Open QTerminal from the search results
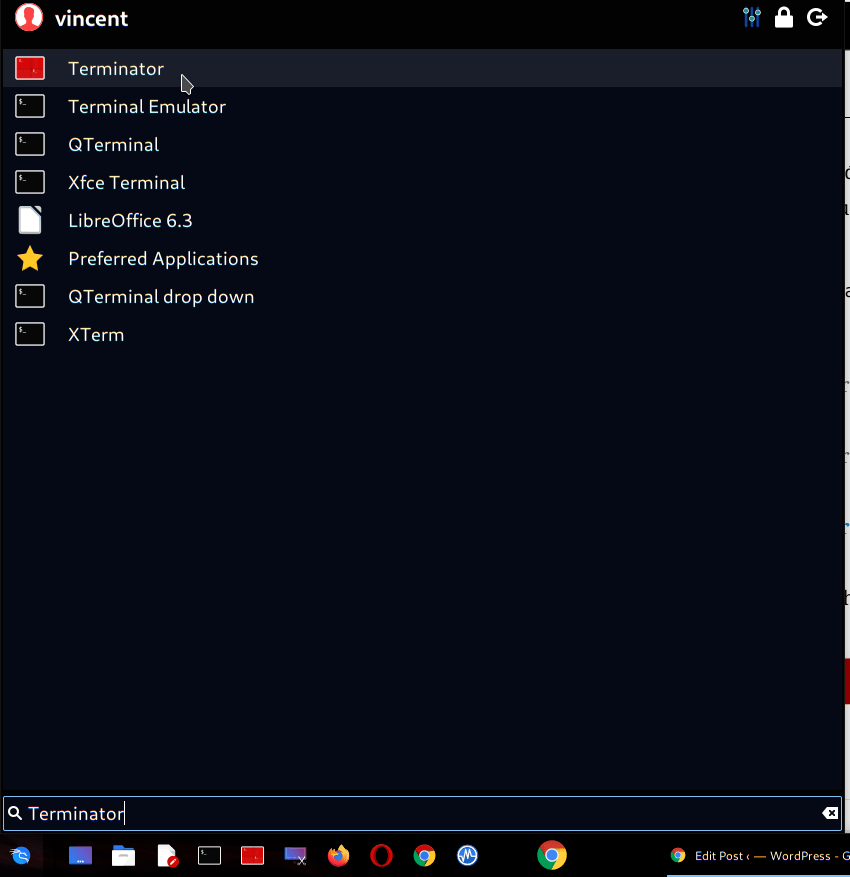Image resolution: width=850 pixels, height=877 pixels. click(113, 145)
